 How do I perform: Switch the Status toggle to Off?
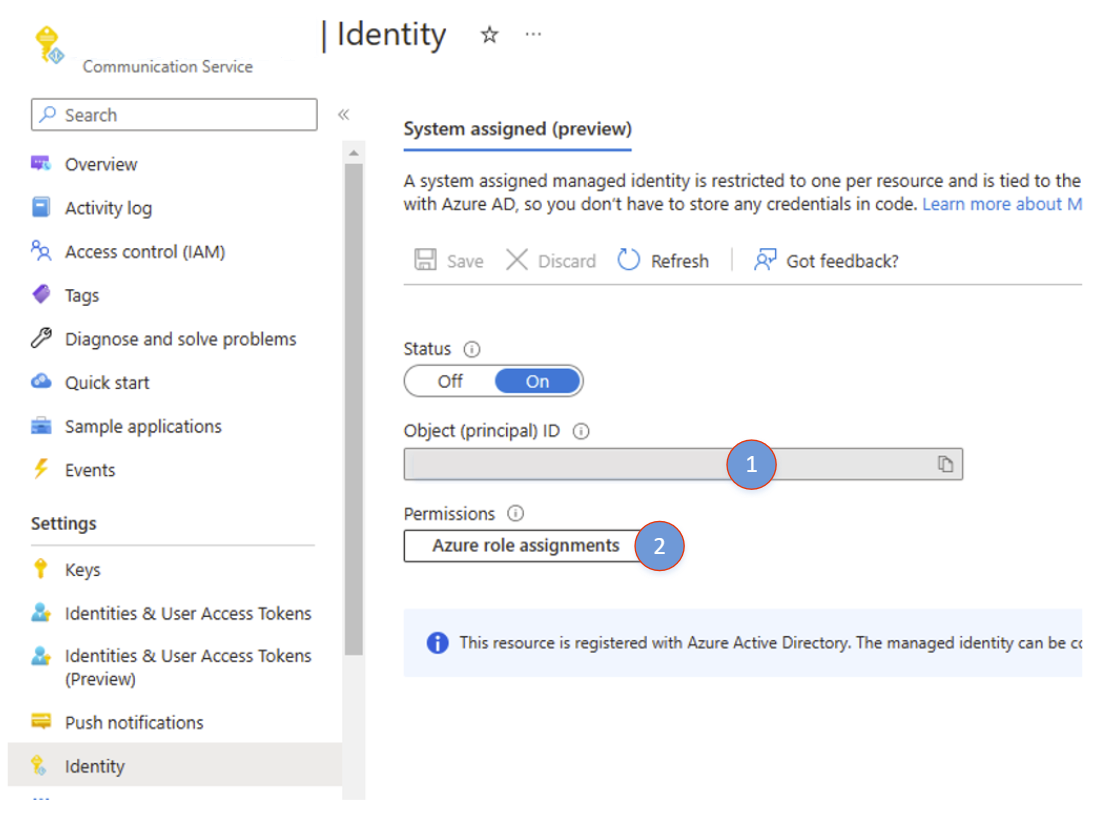coord(450,381)
